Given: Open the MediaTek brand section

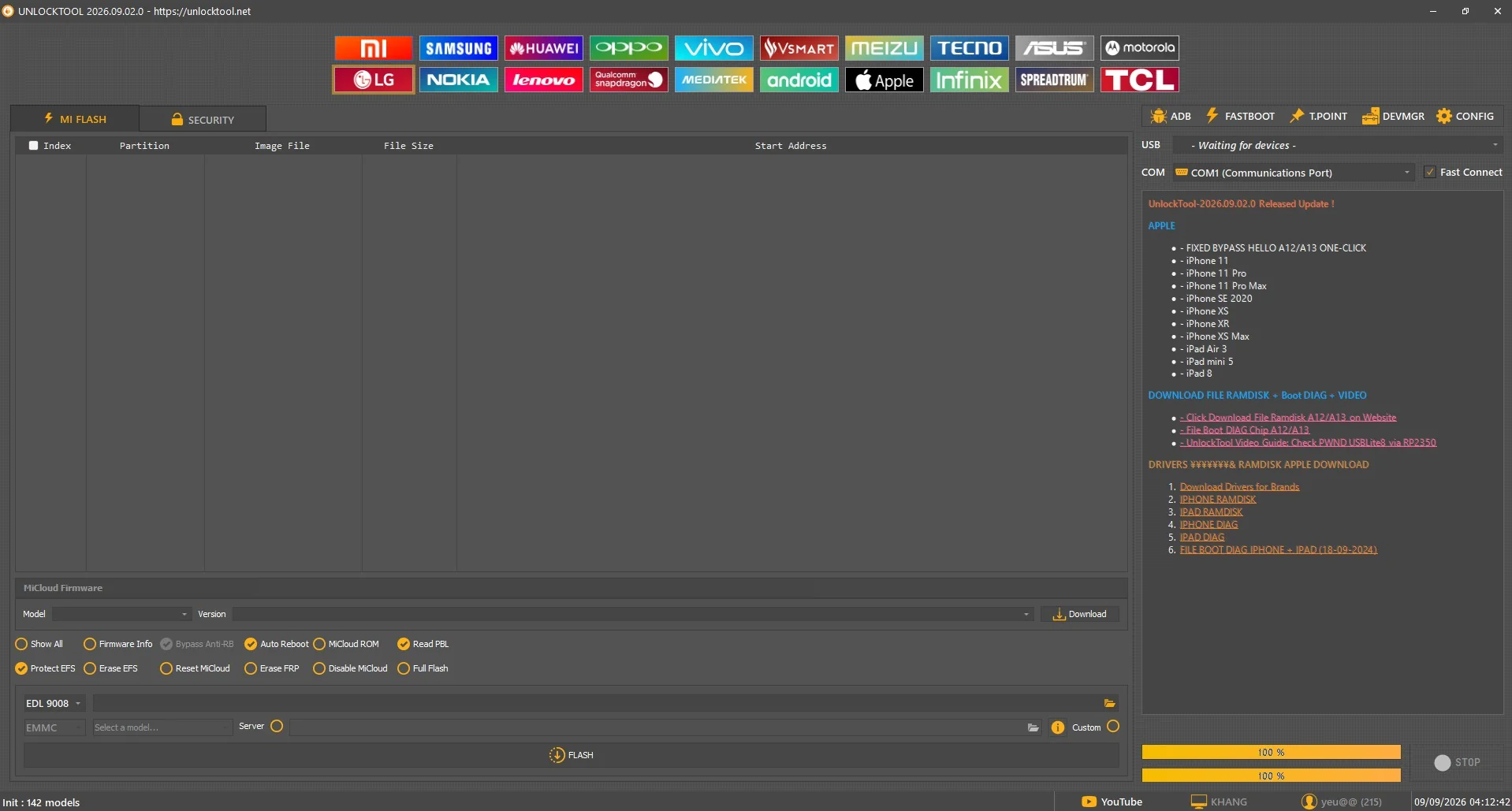Looking at the screenshot, I should click(713, 80).
